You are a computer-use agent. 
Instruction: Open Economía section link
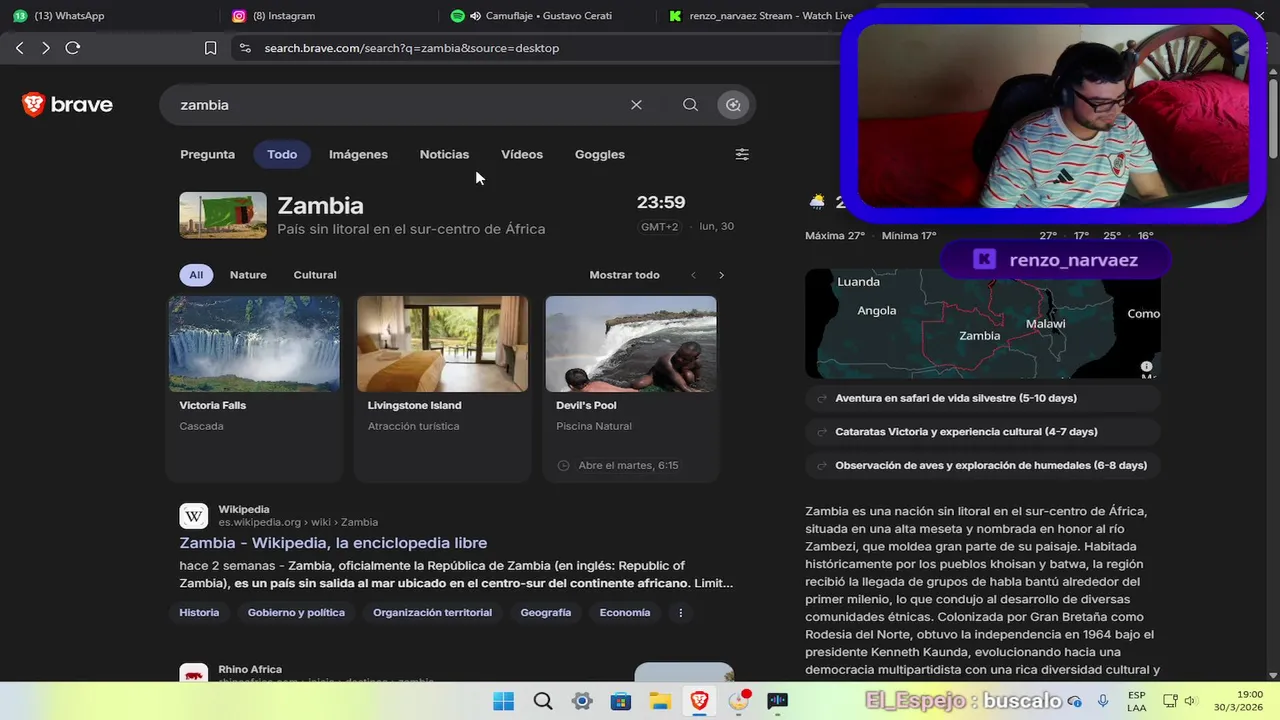(625, 613)
